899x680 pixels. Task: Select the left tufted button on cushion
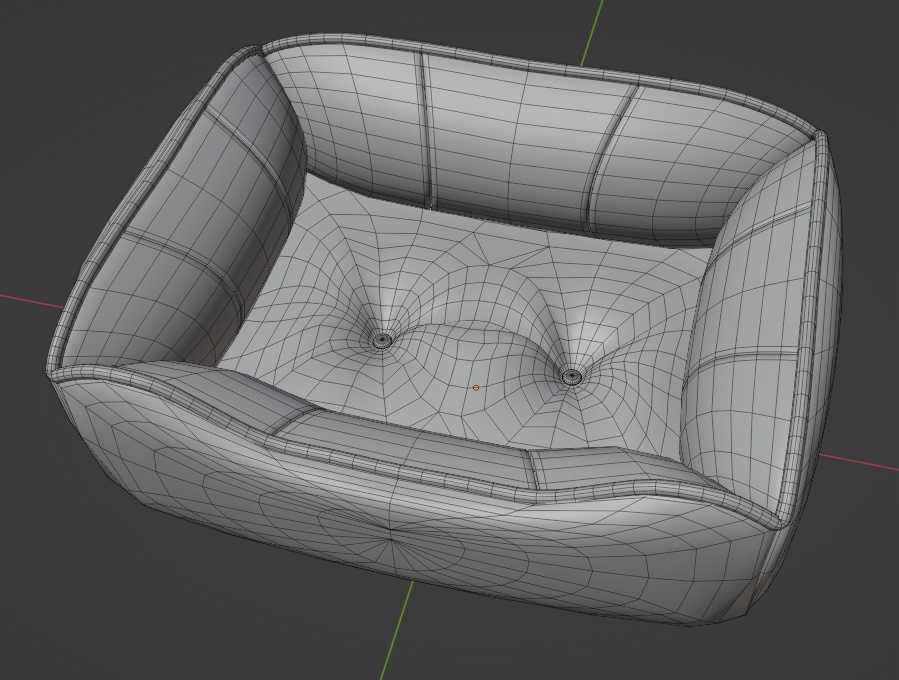(x=382, y=341)
